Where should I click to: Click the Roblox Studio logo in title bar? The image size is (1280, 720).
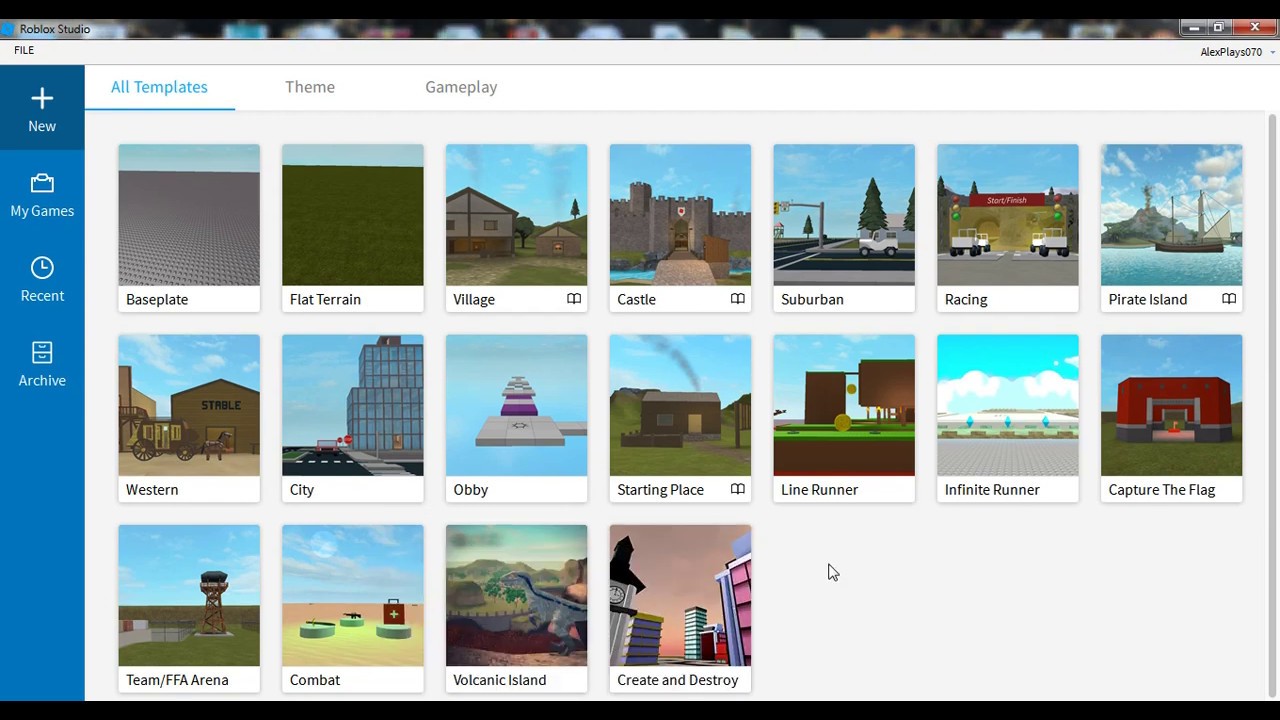coord(8,29)
